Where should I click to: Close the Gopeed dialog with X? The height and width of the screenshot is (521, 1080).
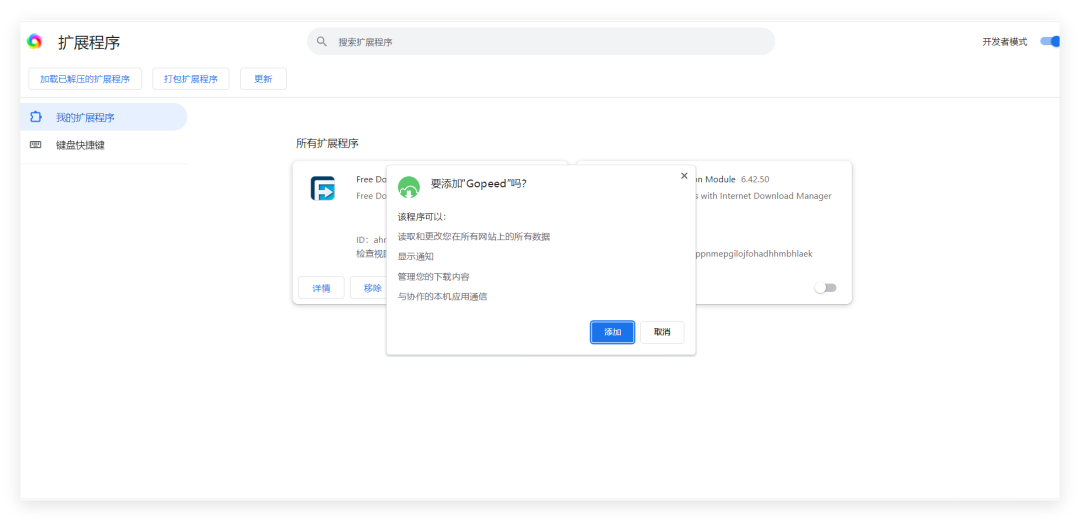pos(684,176)
